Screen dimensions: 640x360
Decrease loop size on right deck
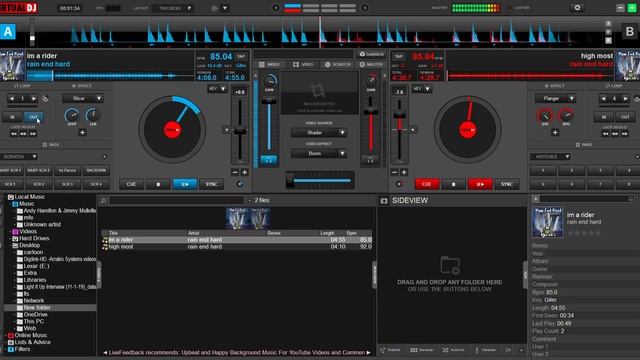coord(604,98)
